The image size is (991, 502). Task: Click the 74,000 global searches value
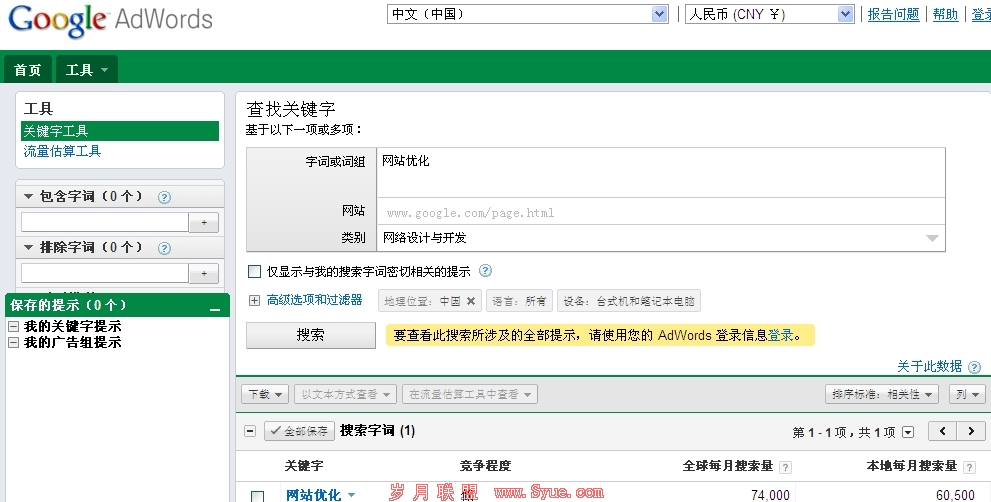[770, 495]
